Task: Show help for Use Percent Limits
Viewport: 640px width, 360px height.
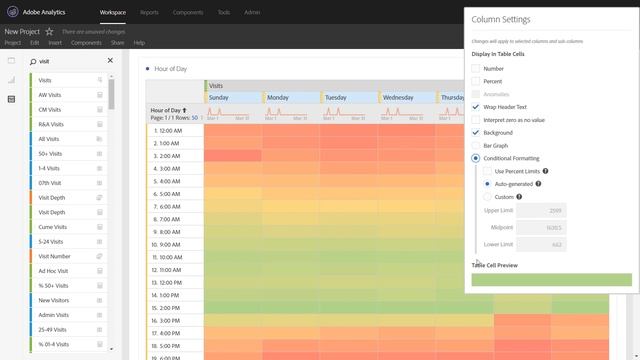Action: pyautogui.click(x=545, y=171)
